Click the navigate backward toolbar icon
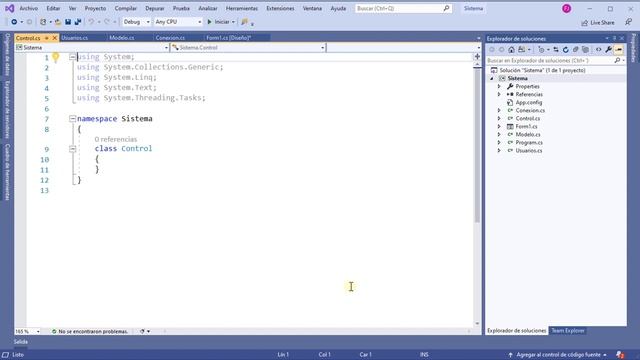Screen dimensions: 640x360 [14, 22]
